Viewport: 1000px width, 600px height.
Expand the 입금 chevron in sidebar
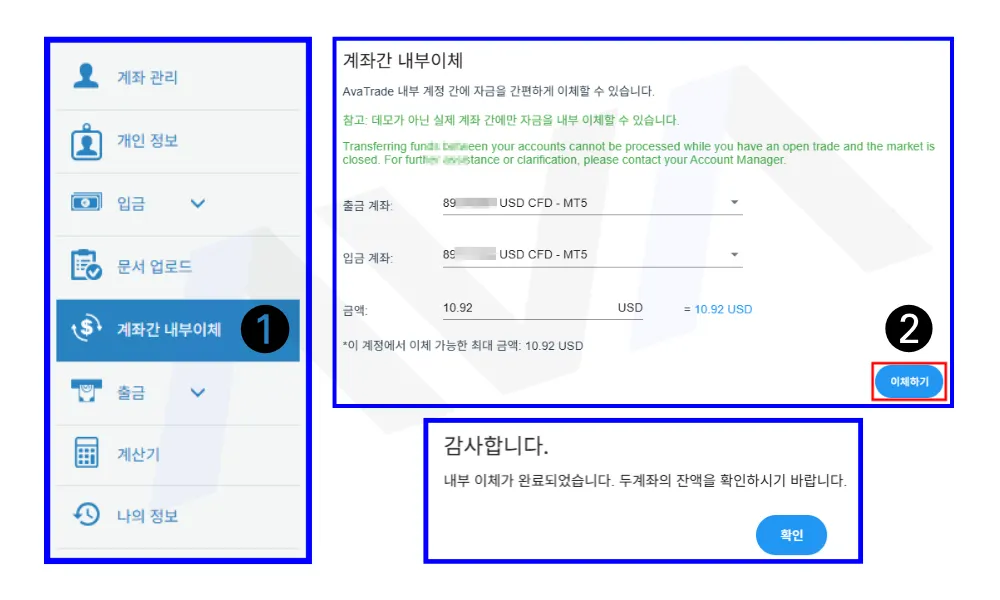point(198,203)
